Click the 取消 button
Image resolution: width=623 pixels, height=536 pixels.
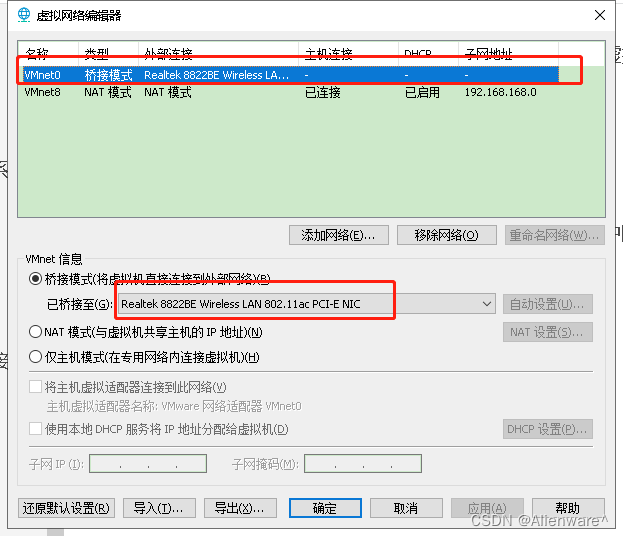(x=406, y=508)
